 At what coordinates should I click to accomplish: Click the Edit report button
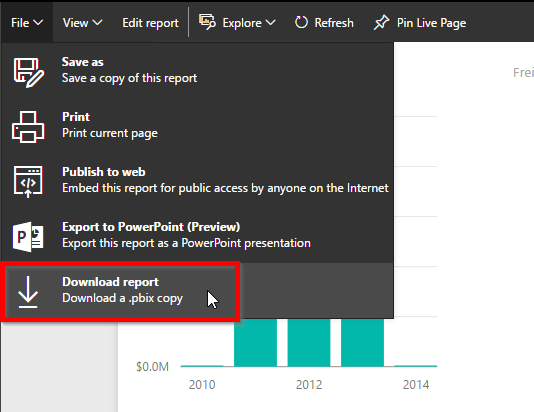pyautogui.click(x=150, y=23)
